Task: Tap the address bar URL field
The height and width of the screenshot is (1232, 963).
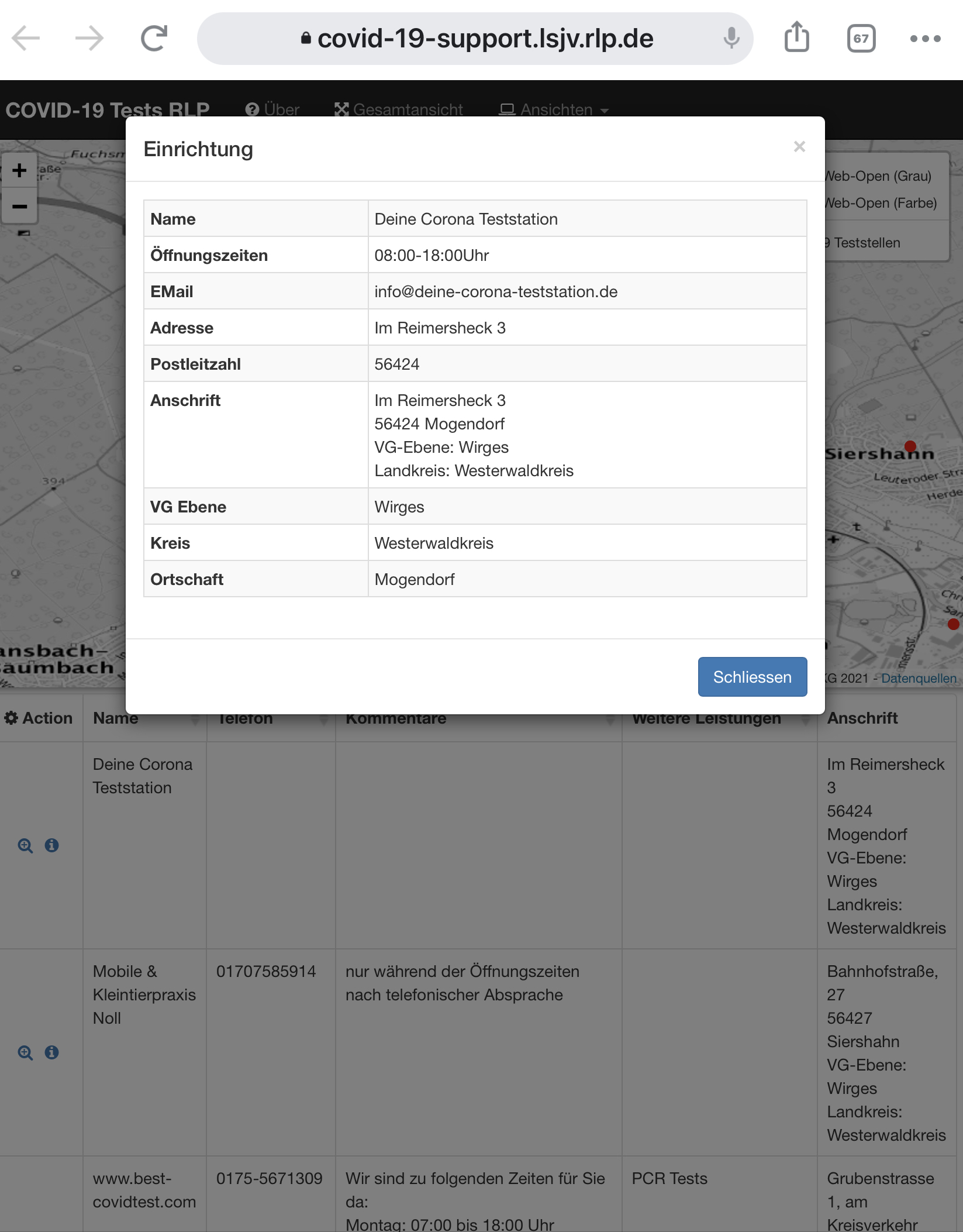Action: tap(485, 39)
